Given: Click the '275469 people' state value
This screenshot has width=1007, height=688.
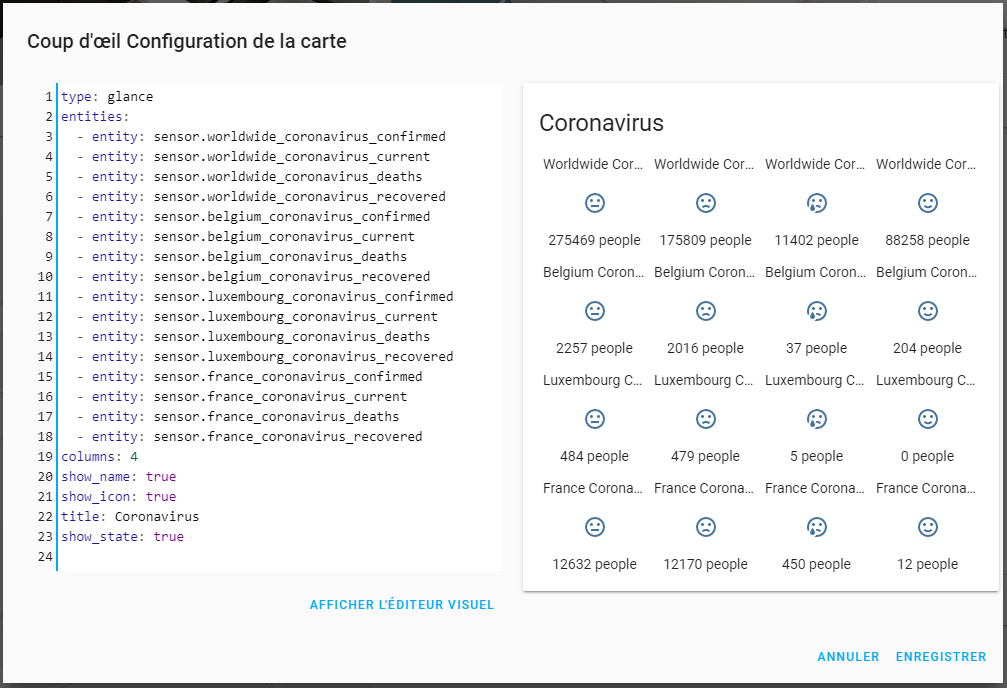Looking at the screenshot, I should coord(594,240).
